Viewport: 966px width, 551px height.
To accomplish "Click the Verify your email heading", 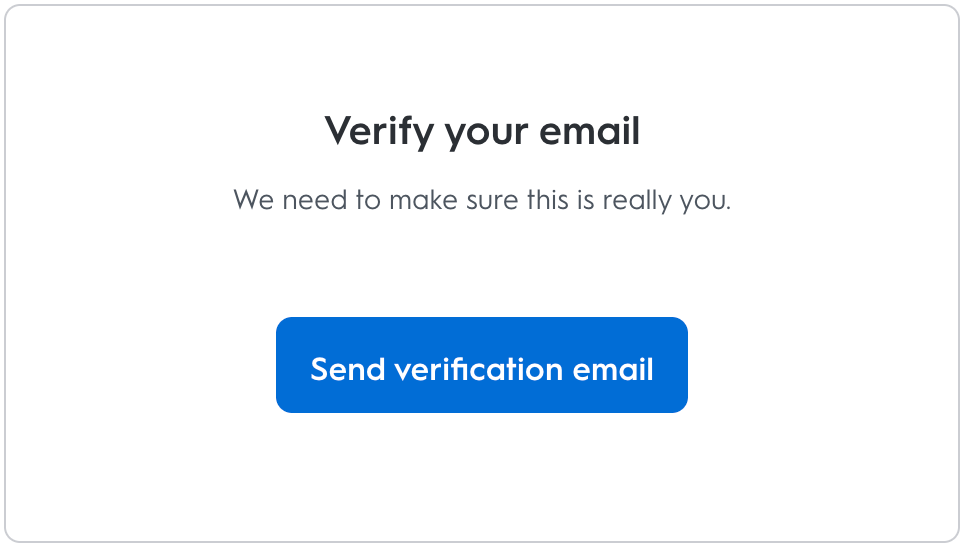I will click(482, 132).
